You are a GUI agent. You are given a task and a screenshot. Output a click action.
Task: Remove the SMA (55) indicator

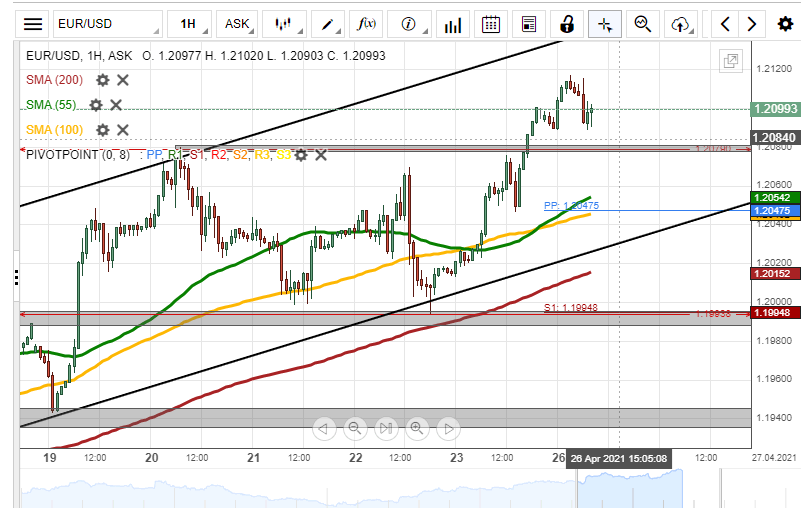[x=116, y=105]
